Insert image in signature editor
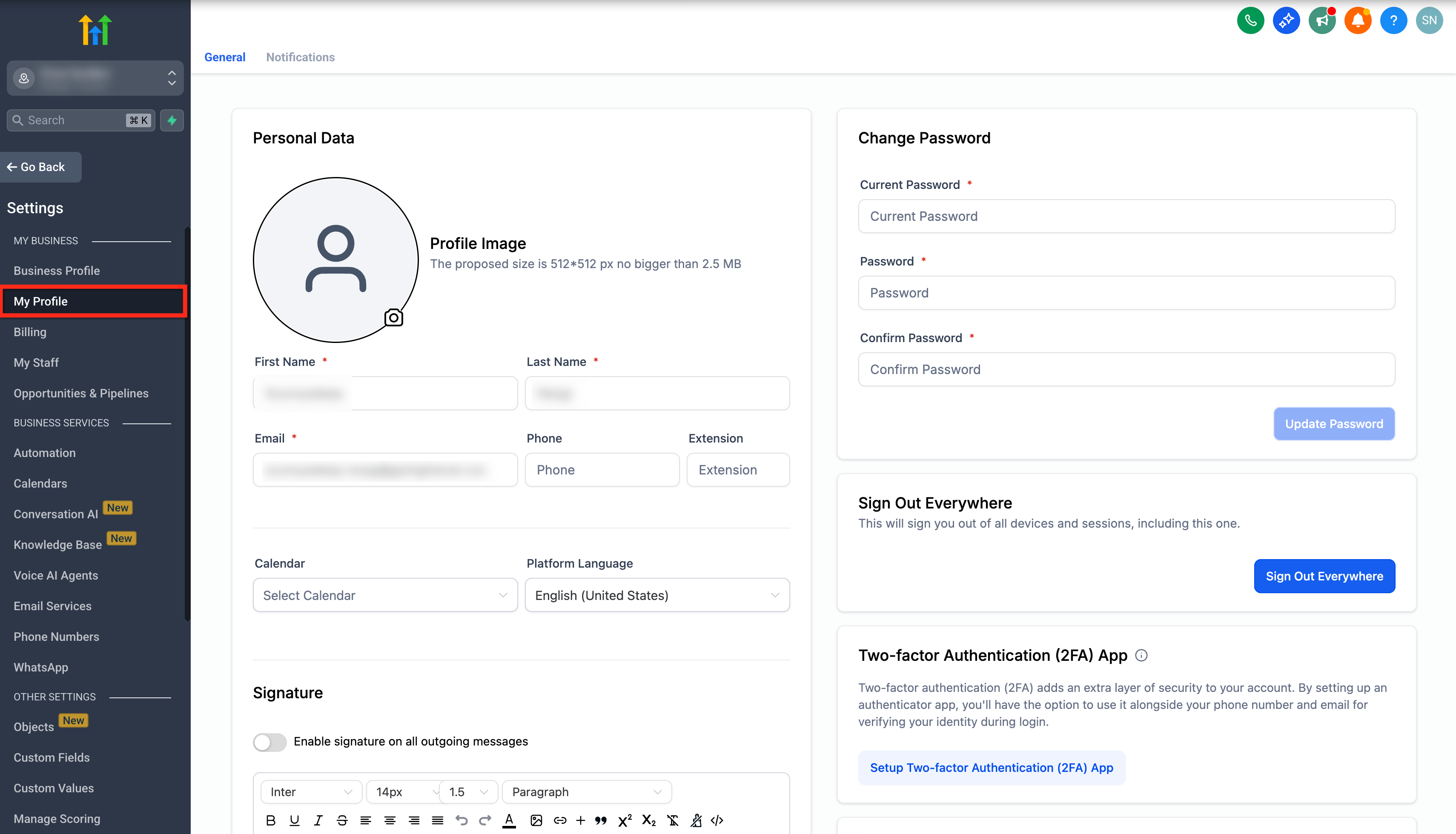This screenshot has height=834, width=1456. 536,820
